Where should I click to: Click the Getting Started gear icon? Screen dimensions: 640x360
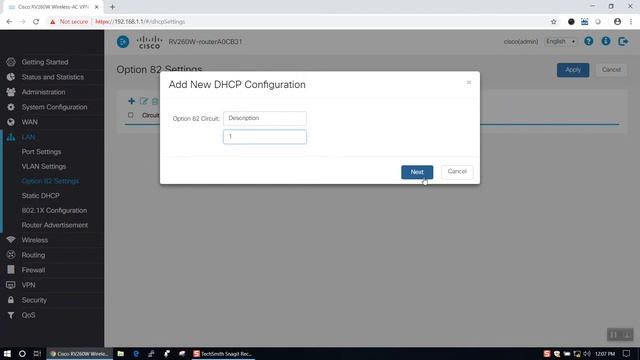11,62
